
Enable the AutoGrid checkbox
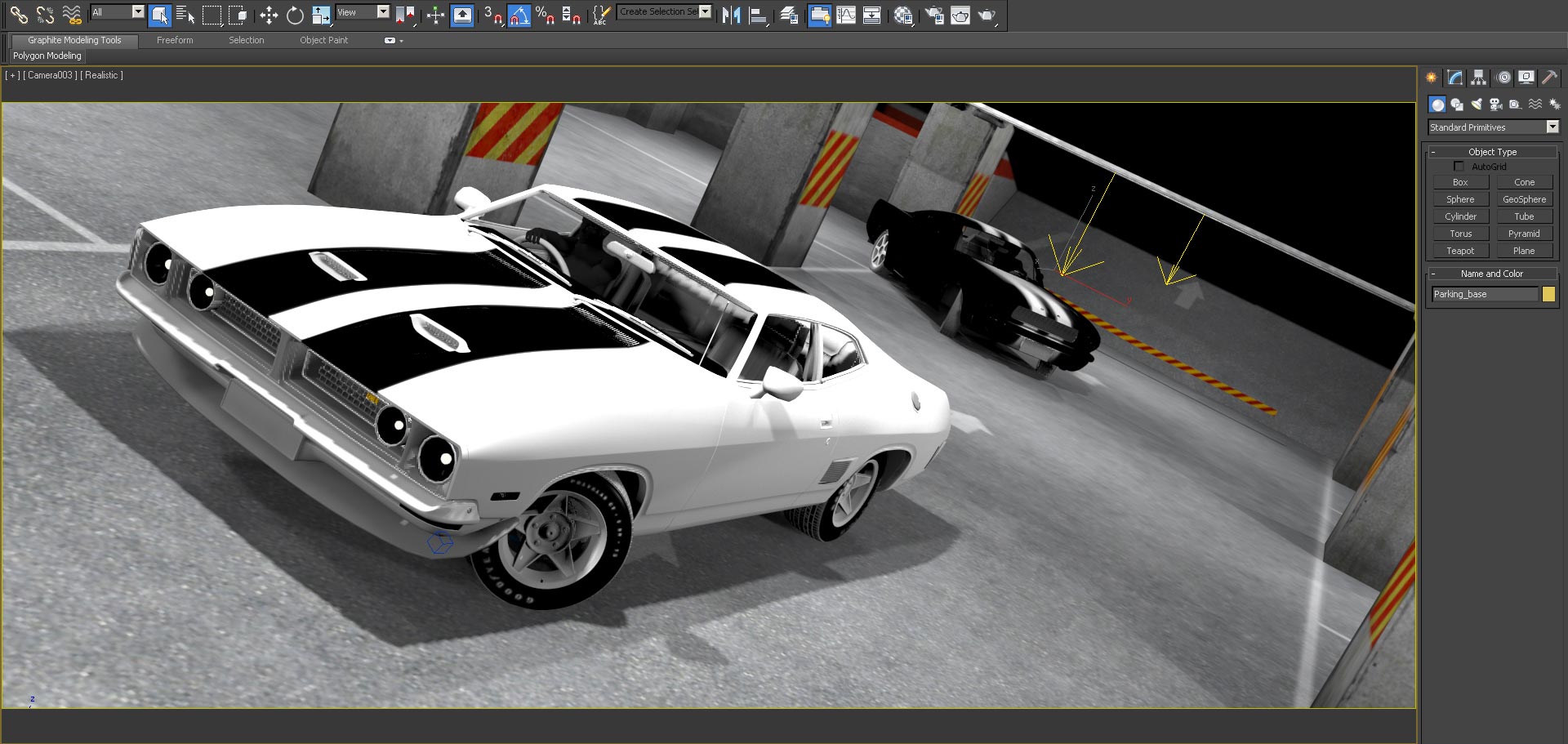tap(1459, 167)
